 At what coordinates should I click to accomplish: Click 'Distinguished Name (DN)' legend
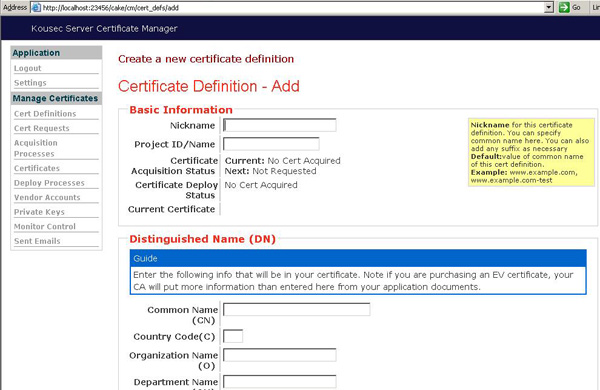(202, 239)
